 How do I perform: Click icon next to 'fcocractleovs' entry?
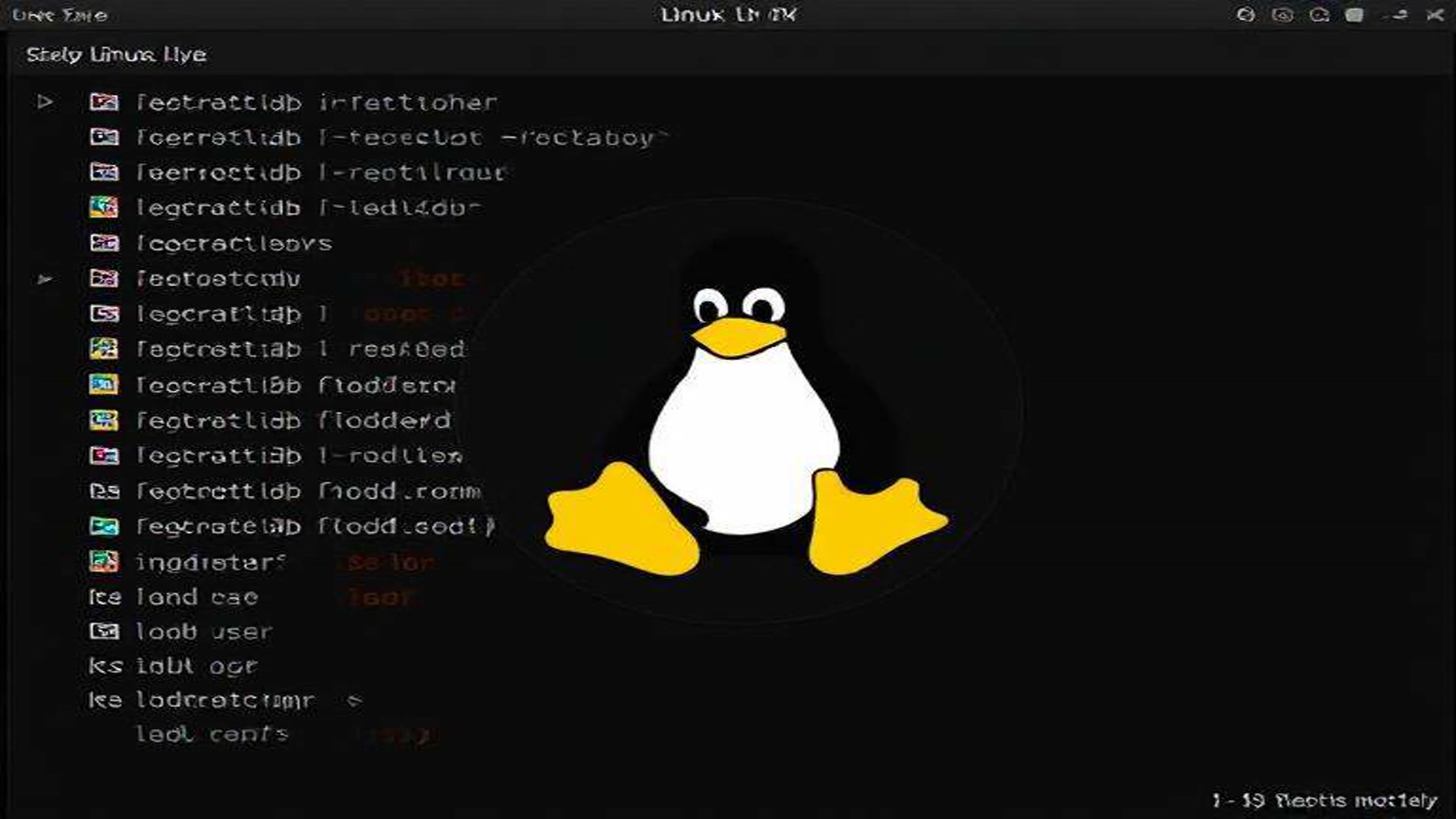pyautogui.click(x=104, y=243)
